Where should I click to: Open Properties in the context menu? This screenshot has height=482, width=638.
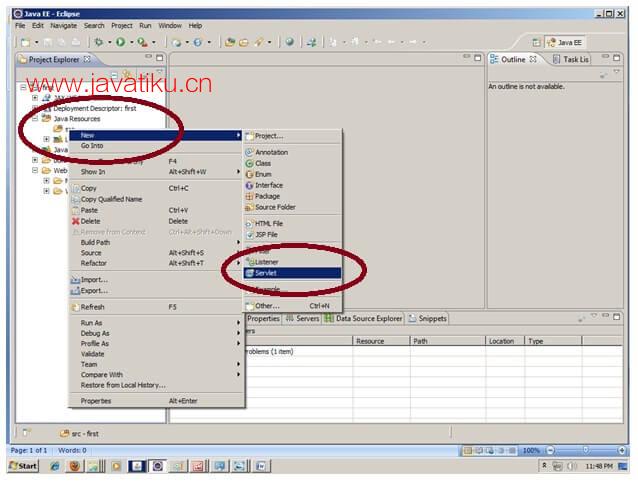(156, 401)
